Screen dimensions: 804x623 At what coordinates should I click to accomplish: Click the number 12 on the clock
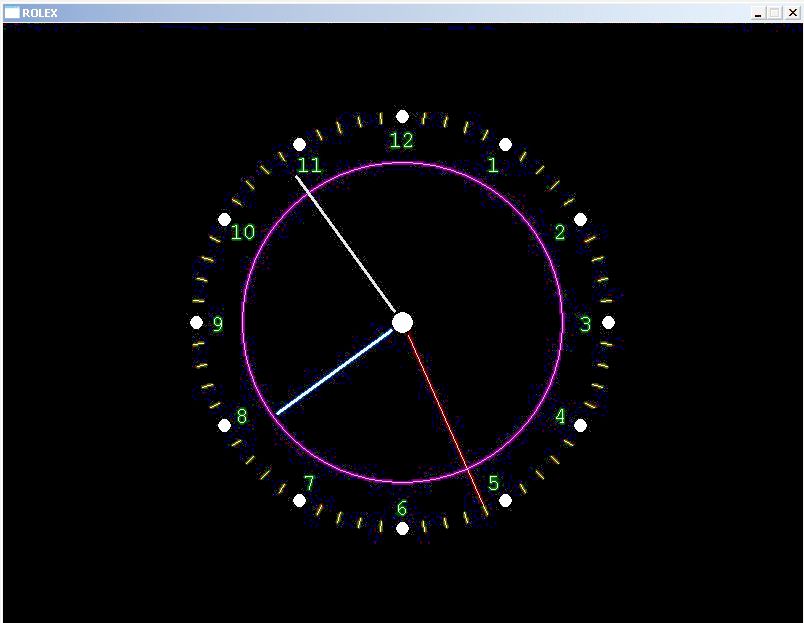[x=401, y=140]
